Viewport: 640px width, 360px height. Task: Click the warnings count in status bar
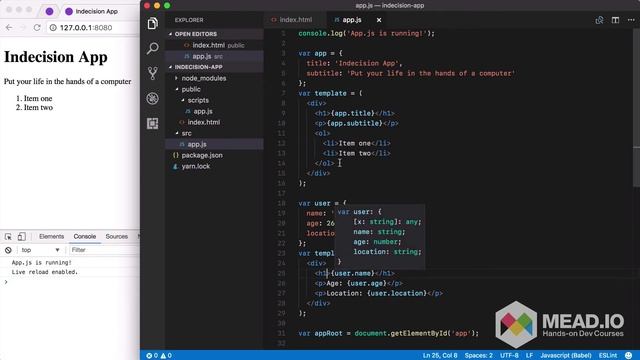[x=166, y=356]
